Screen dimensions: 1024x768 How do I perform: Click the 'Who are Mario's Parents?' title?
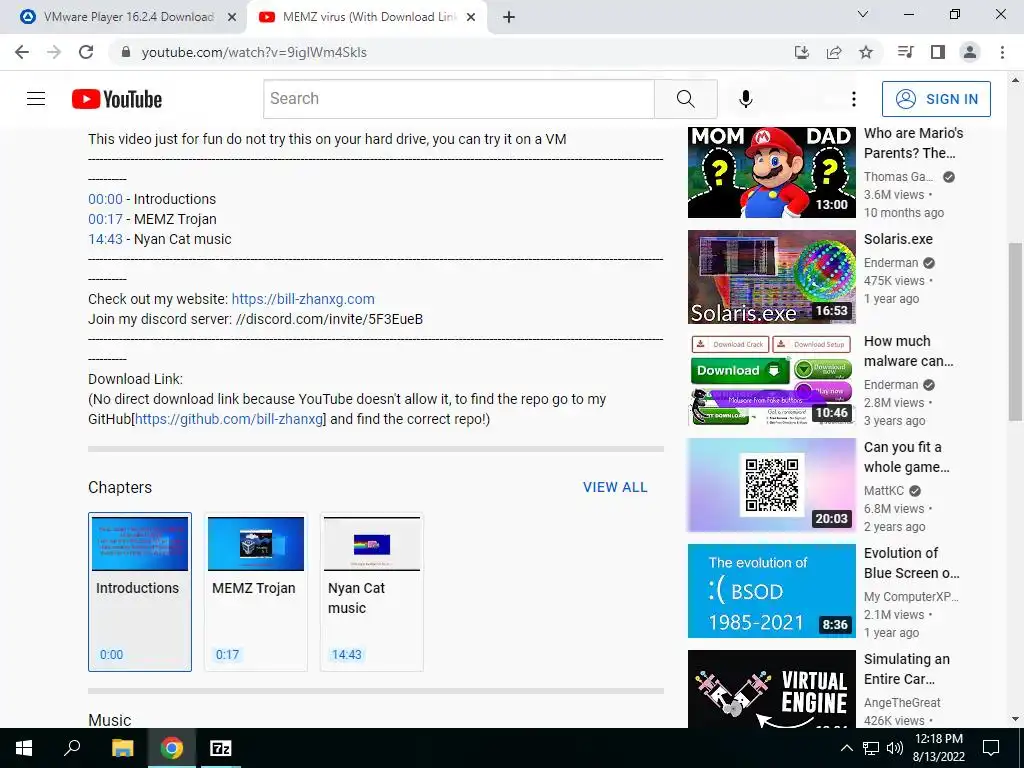(x=913, y=143)
